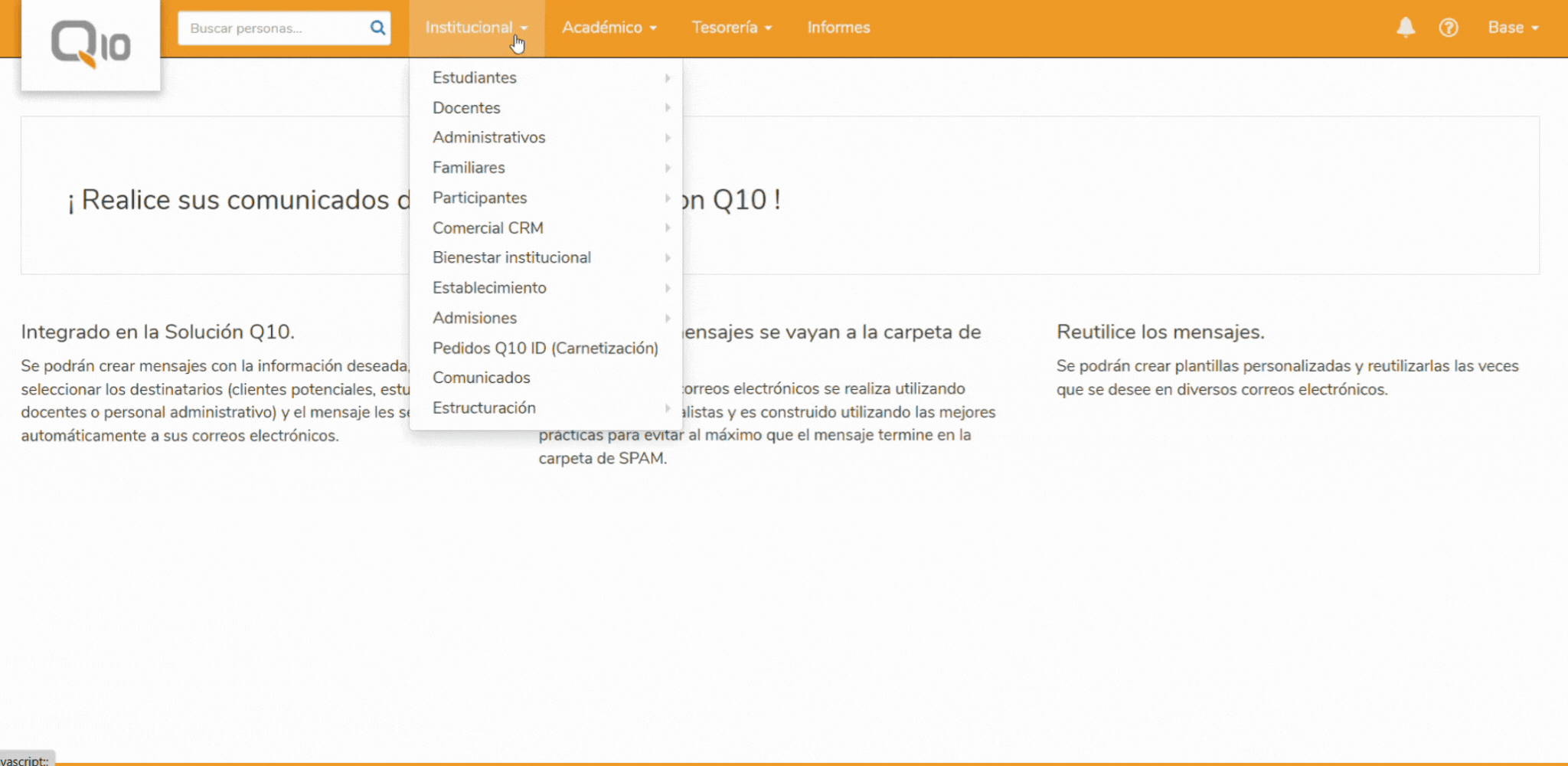1568x766 pixels.
Task: Open the Informes menu
Action: pyautogui.click(x=838, y=28)
